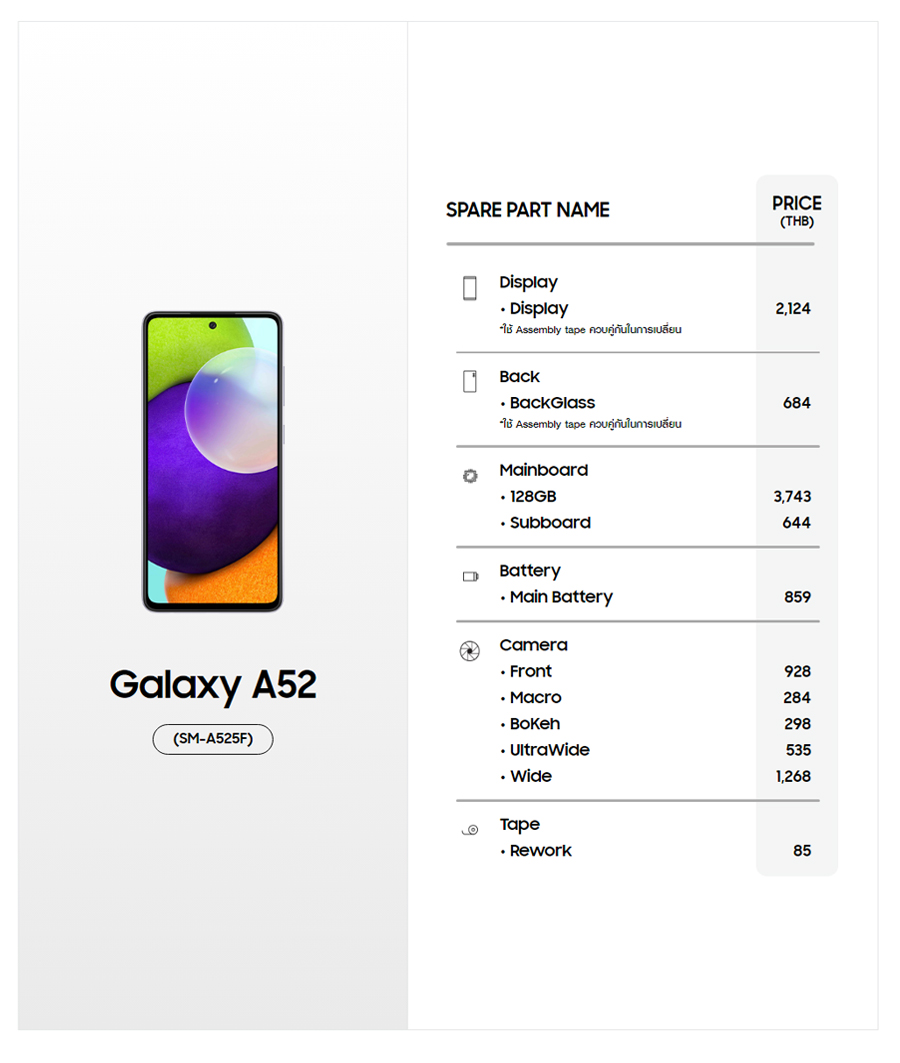Select the UltraWide camera part
This screenshot has width=900, height=1063.
pos(550,750)
